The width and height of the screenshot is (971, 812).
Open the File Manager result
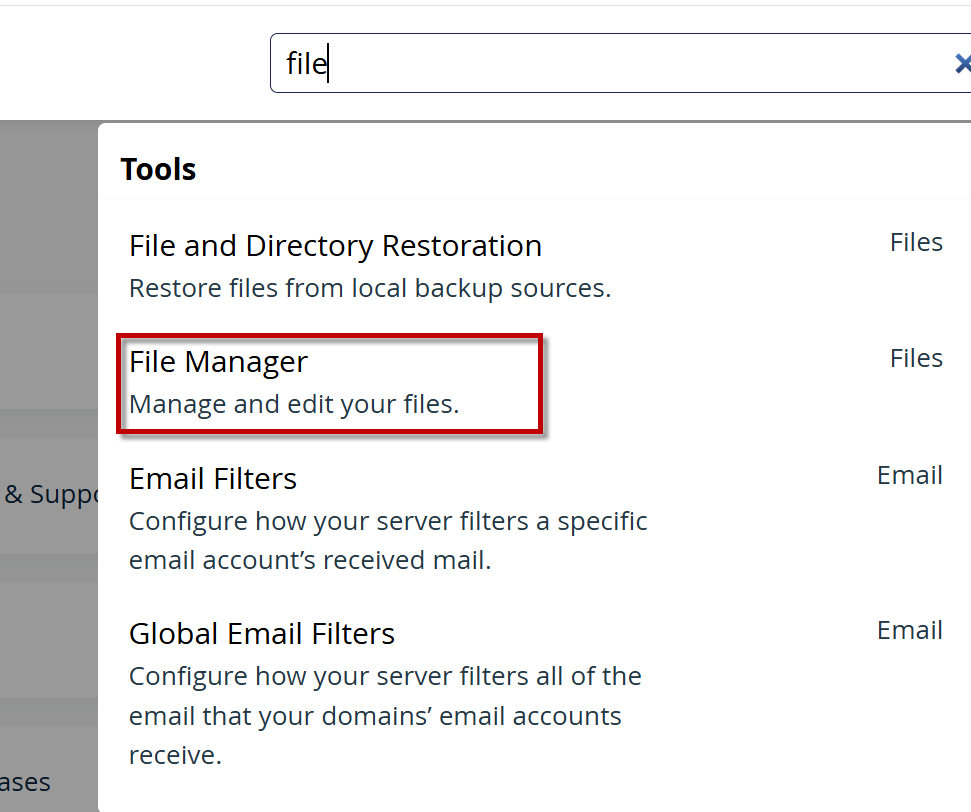click(218, 362)
